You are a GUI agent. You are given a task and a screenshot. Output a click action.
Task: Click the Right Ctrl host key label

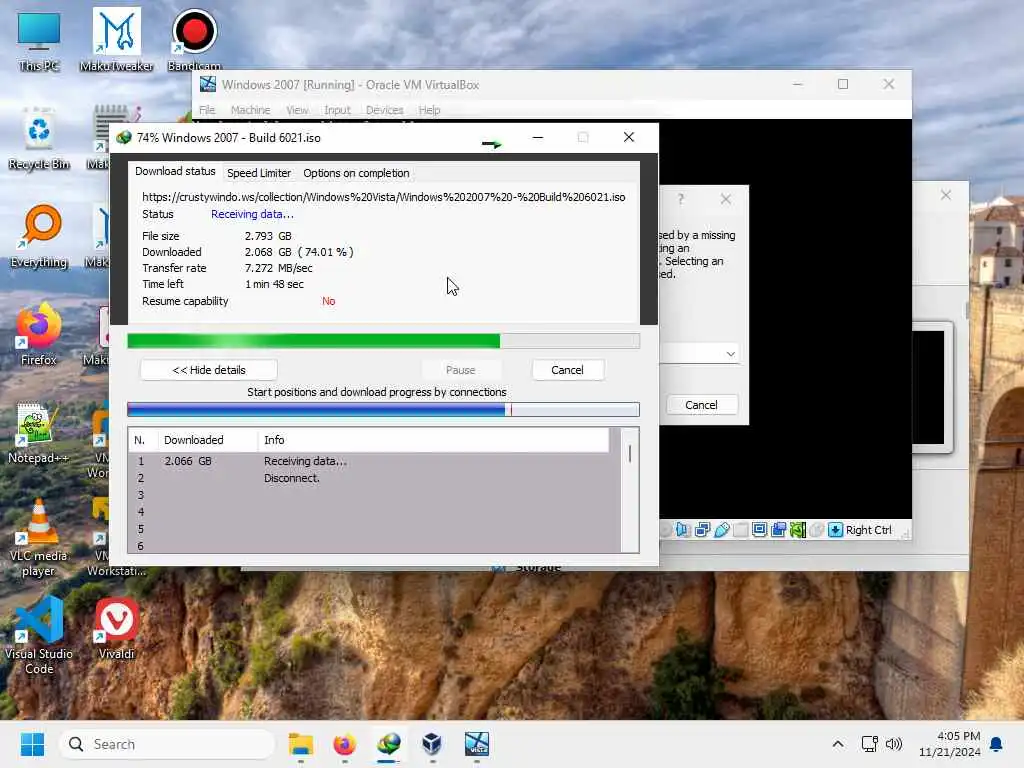868,530
